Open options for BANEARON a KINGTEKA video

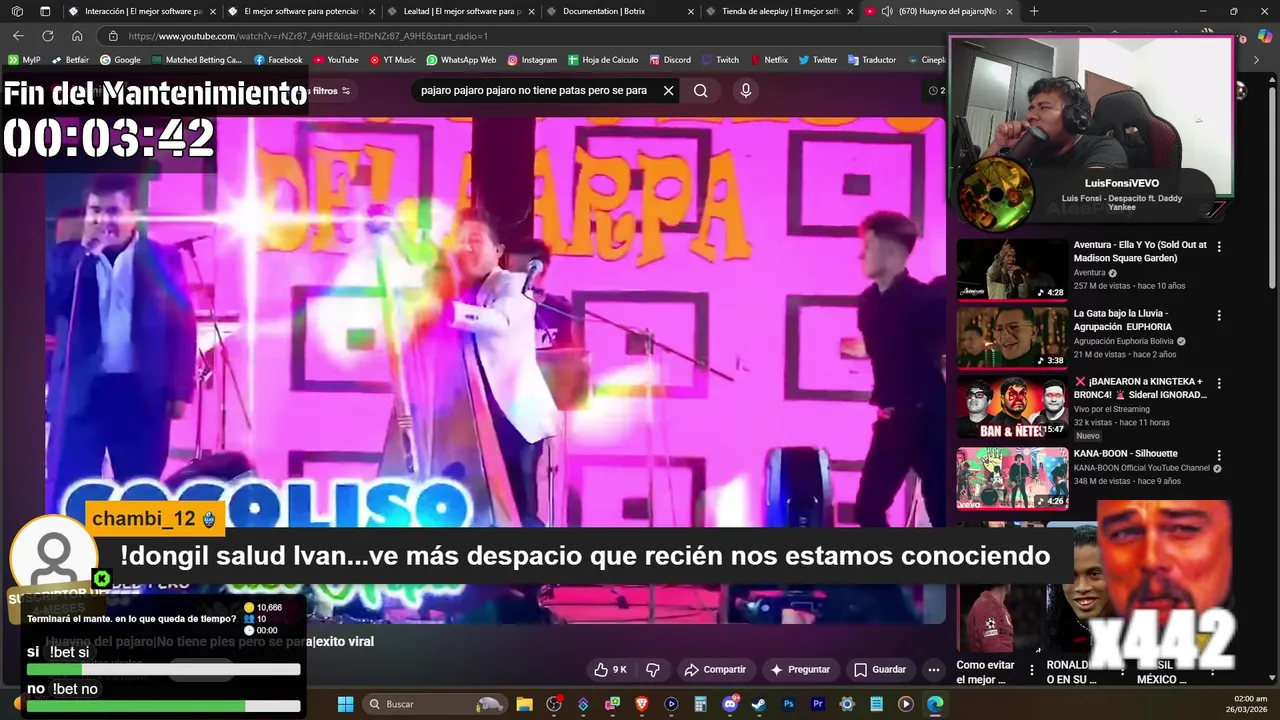click(1218, 383)
